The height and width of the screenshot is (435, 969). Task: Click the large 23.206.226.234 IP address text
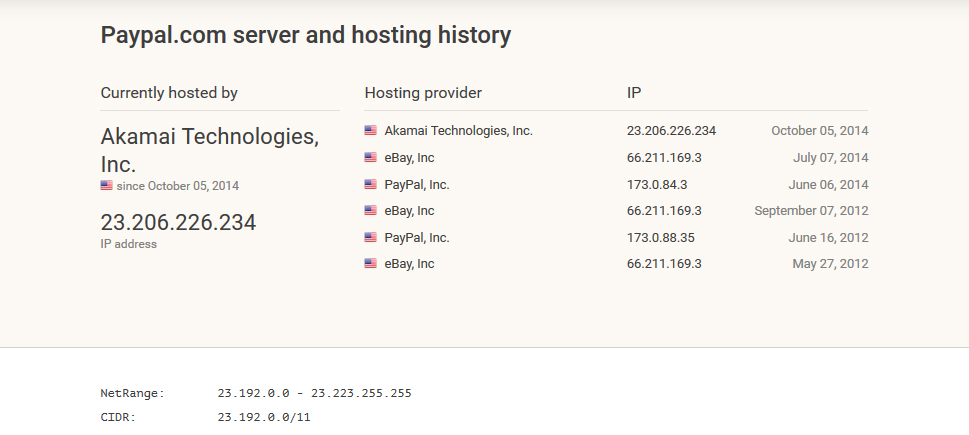178,222
